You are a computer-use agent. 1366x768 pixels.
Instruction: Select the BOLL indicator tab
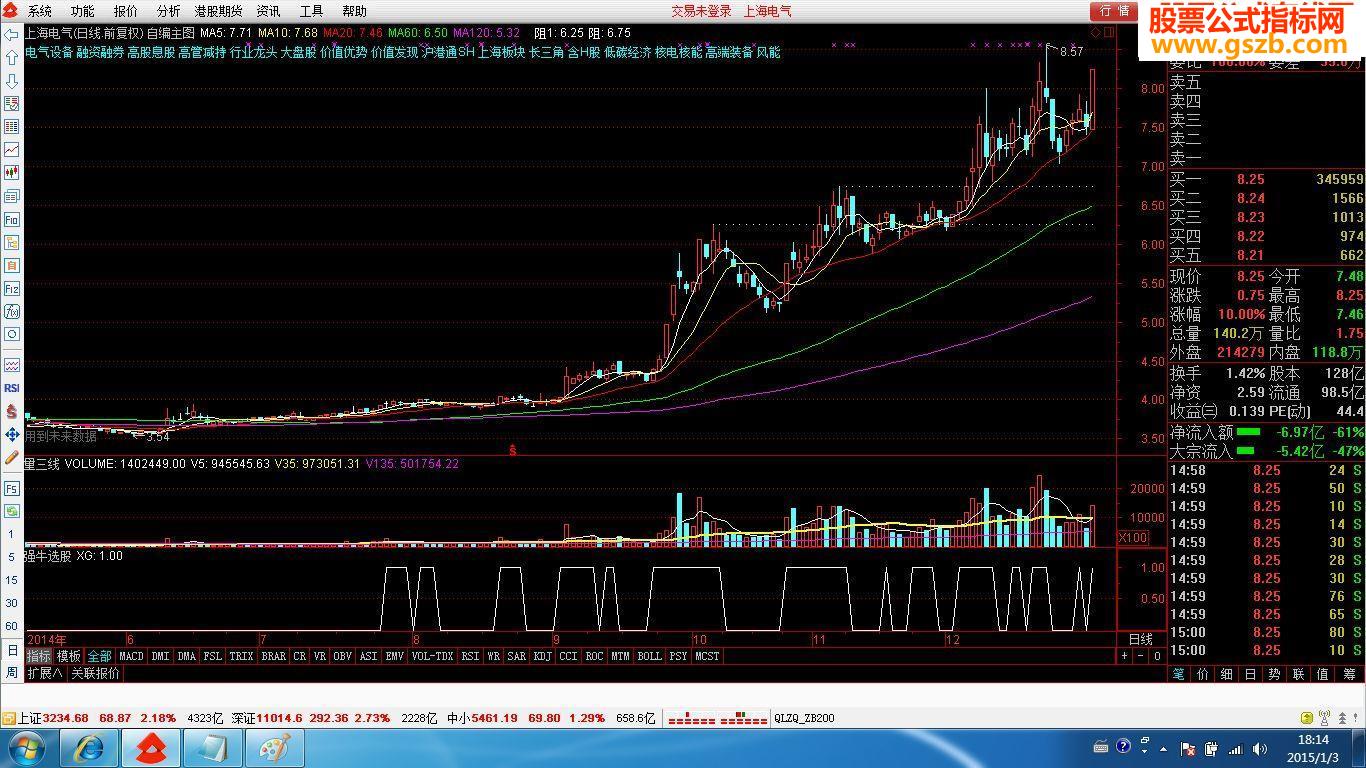pos(649,656)
